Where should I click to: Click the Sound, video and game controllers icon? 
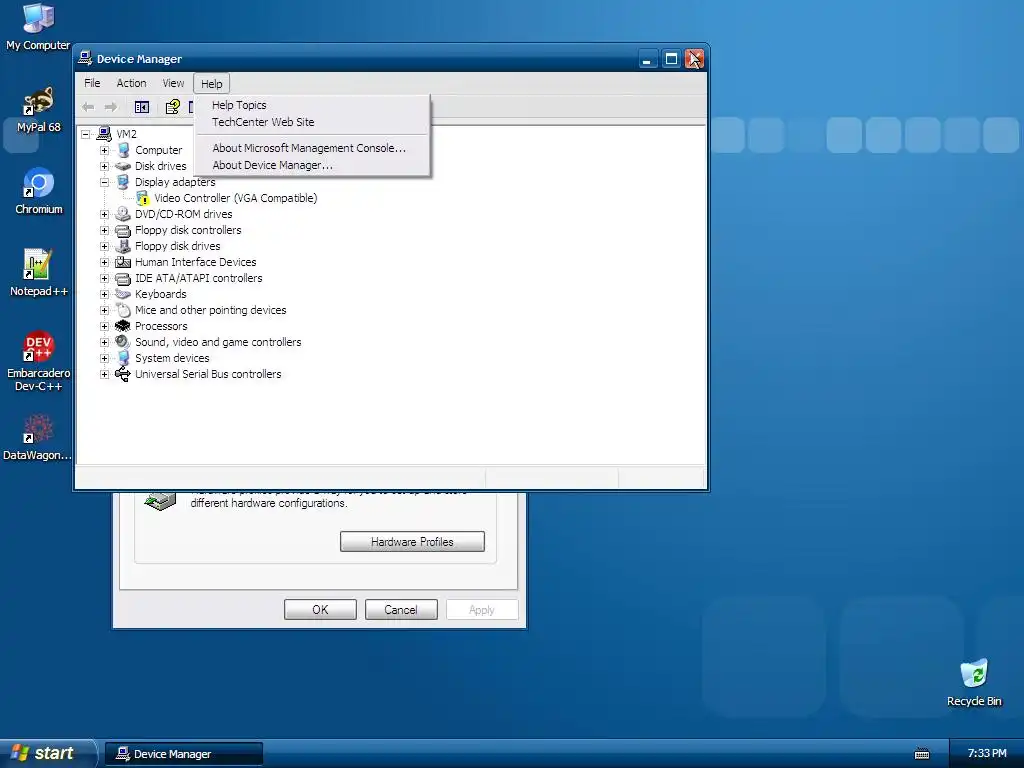point(123,342)
